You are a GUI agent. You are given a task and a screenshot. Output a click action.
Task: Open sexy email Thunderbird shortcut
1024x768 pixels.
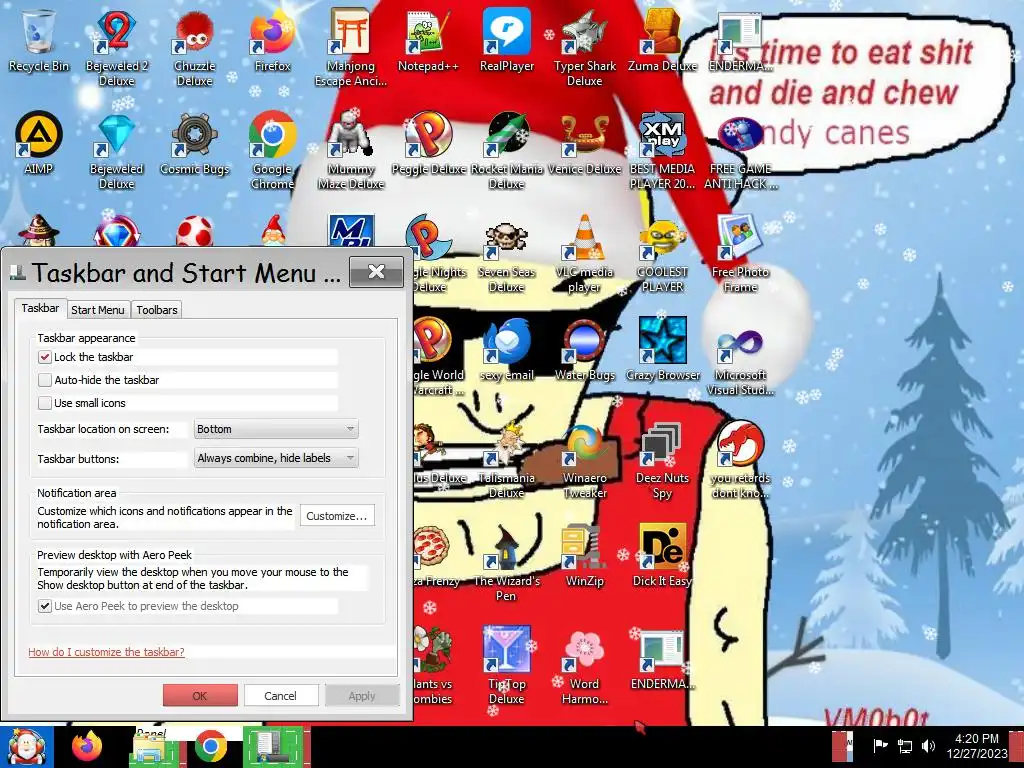pyautogui.click(x=507, y=350)
